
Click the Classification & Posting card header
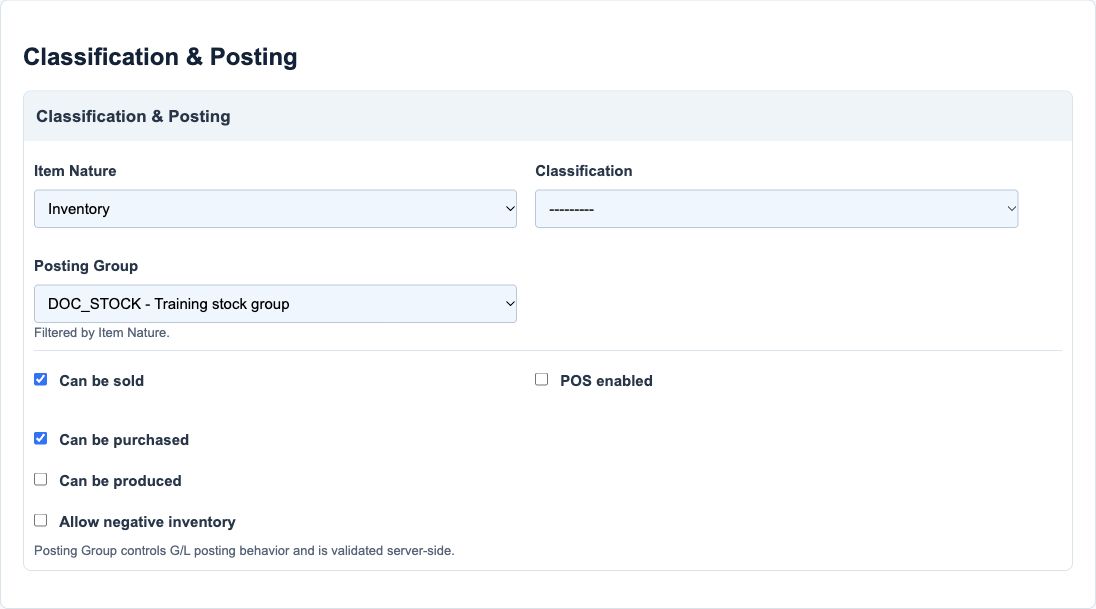tap(548, 116)
